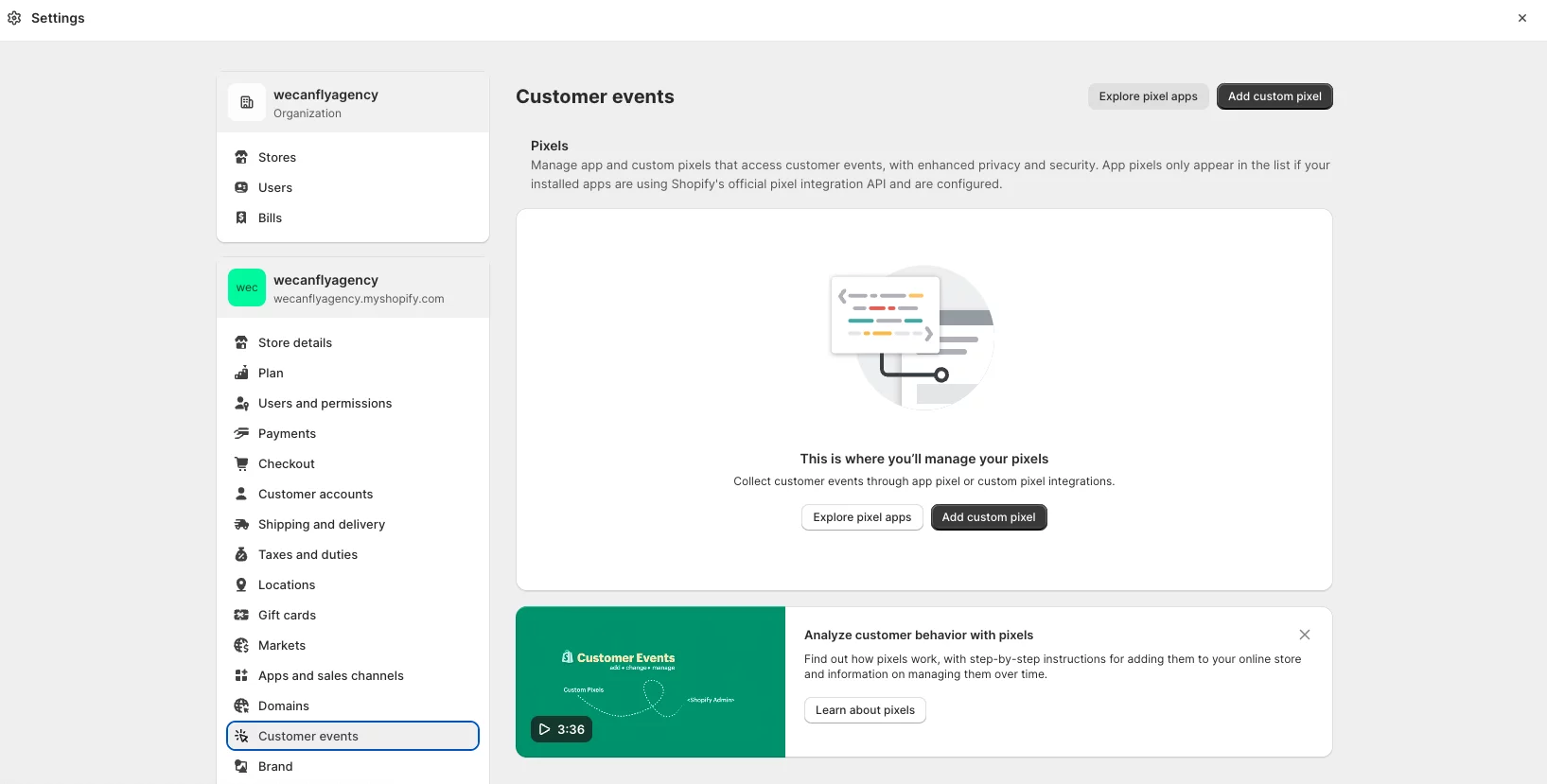Image resolution: width=1547 pixels, height=784 pixels.
Task: Click the Stores shop icon
Action: (x=241, y=157)
